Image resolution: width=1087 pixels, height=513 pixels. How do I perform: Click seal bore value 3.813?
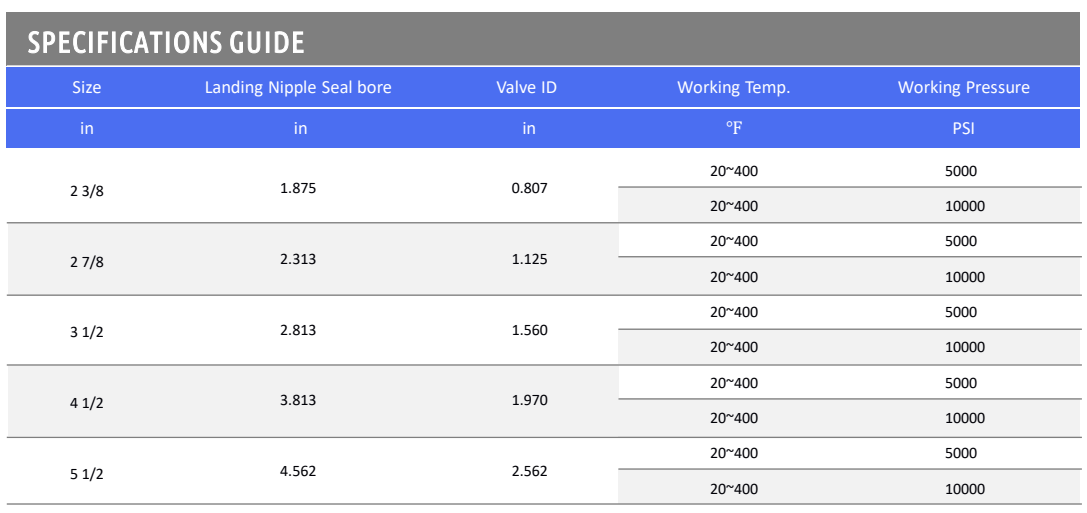tap(298, 400)
